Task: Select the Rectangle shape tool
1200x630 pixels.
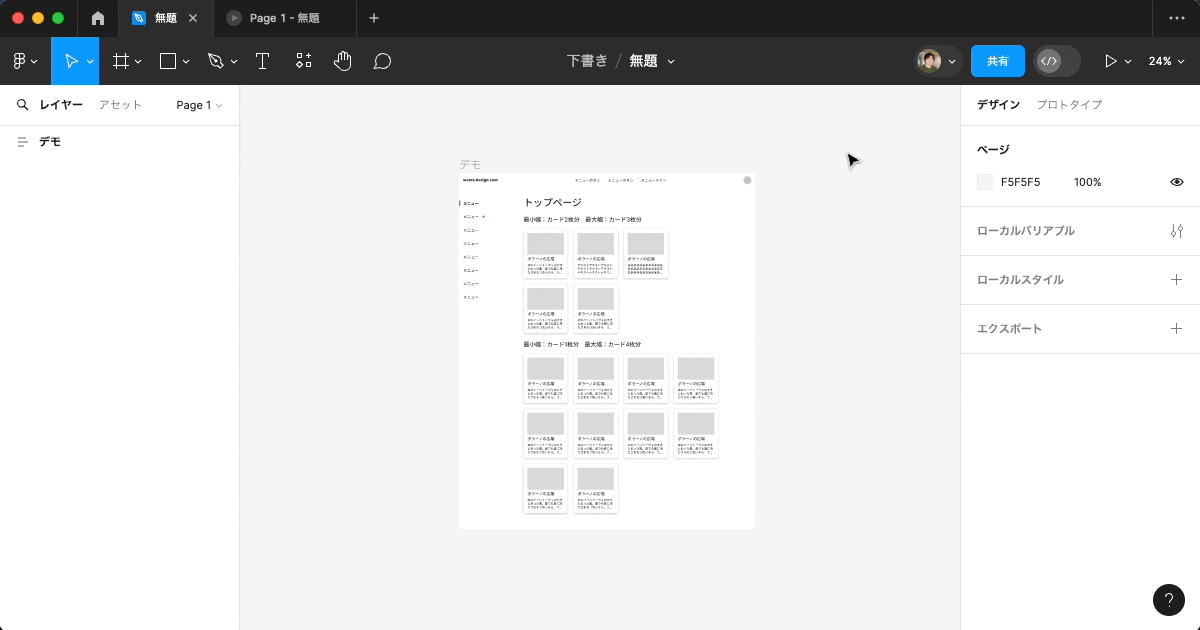Action: [167, 60]
